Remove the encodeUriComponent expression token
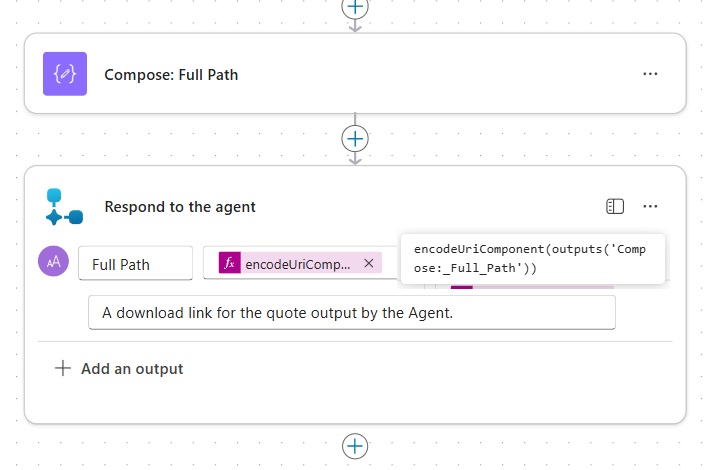The image size is (706, 470). coord(368,263)
